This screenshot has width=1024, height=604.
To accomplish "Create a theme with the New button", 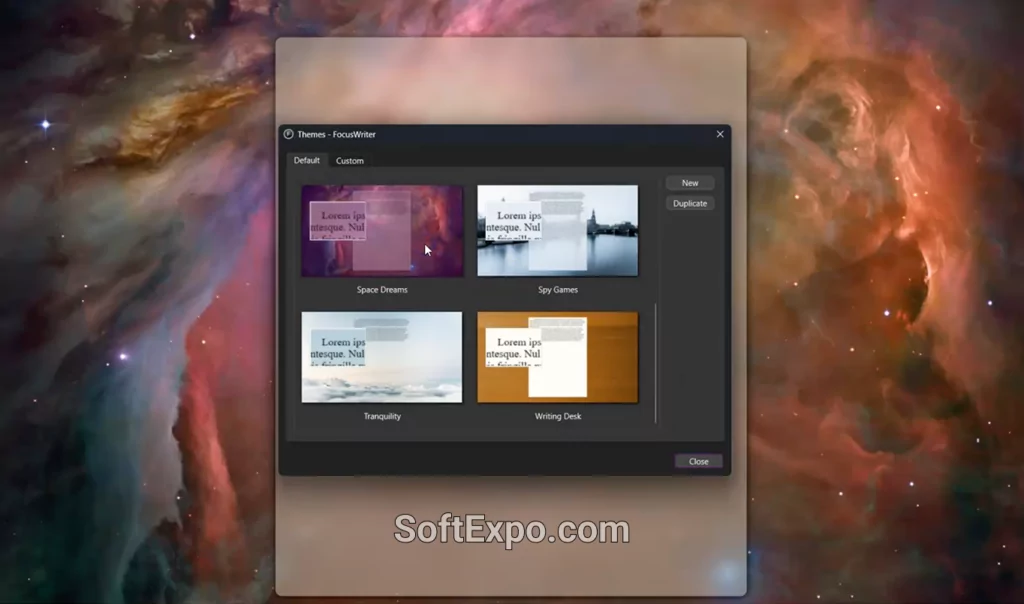I will click(690, 182).
